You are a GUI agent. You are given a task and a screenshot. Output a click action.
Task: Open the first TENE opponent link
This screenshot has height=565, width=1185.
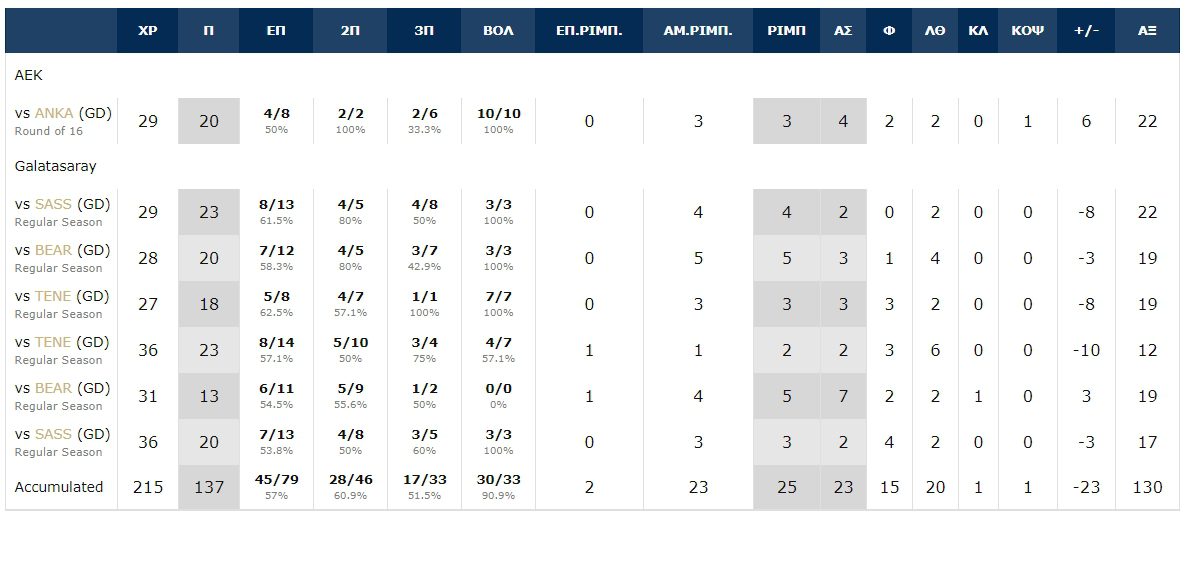53,296
